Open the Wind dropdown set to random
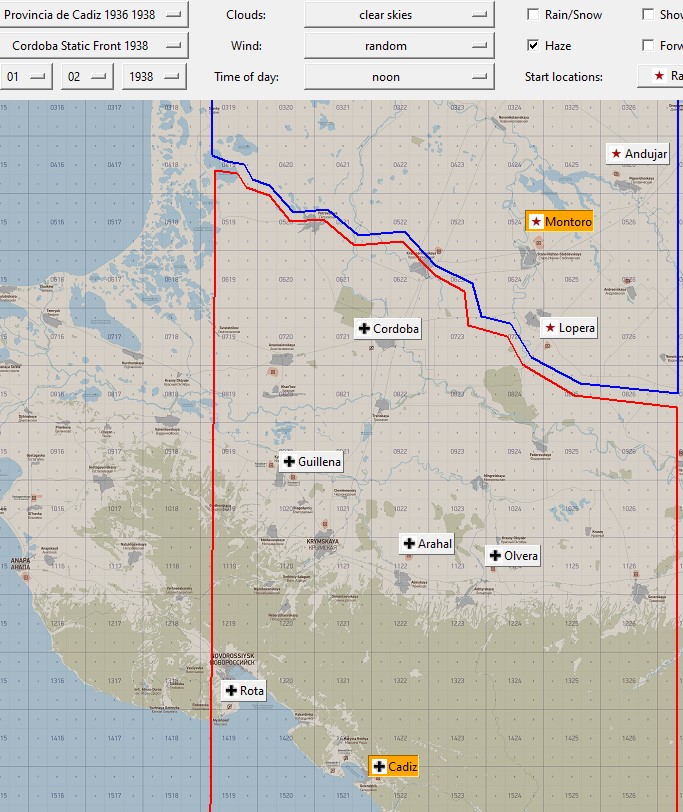The image size is (683, 812). 399,46
